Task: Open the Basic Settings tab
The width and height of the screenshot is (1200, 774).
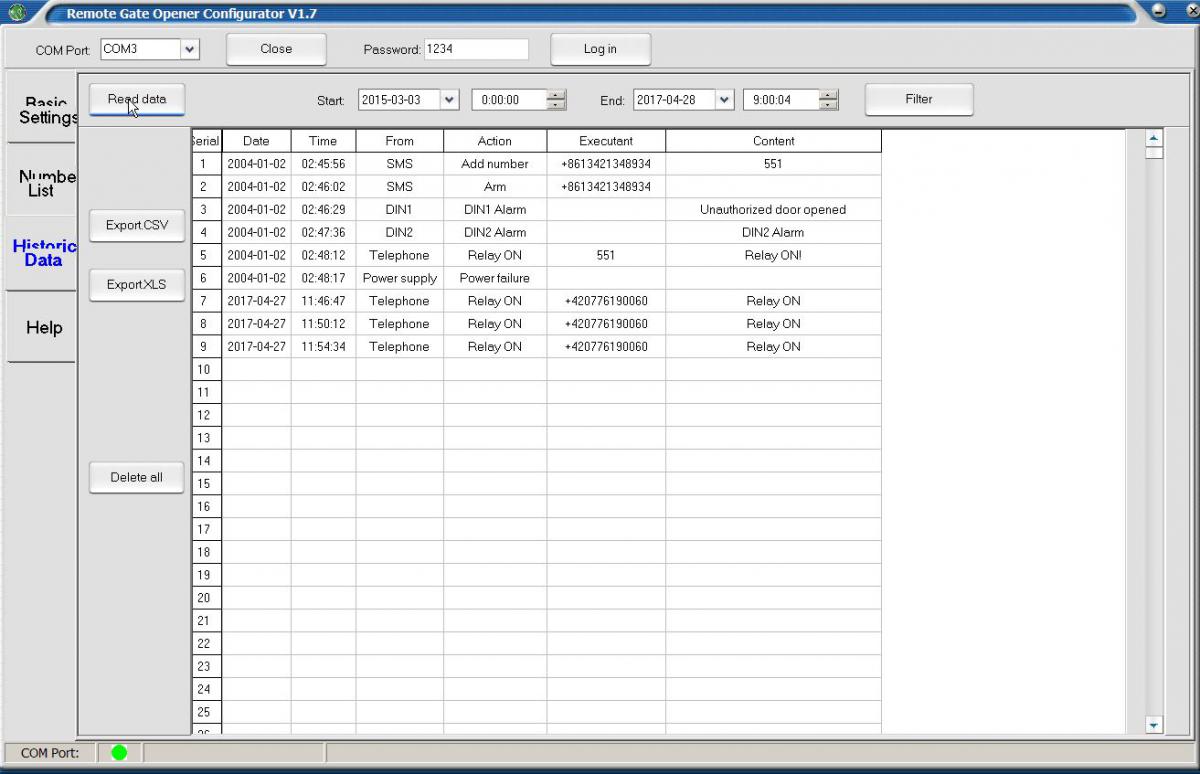Action: pyautogui.click(x=42, y=109)
